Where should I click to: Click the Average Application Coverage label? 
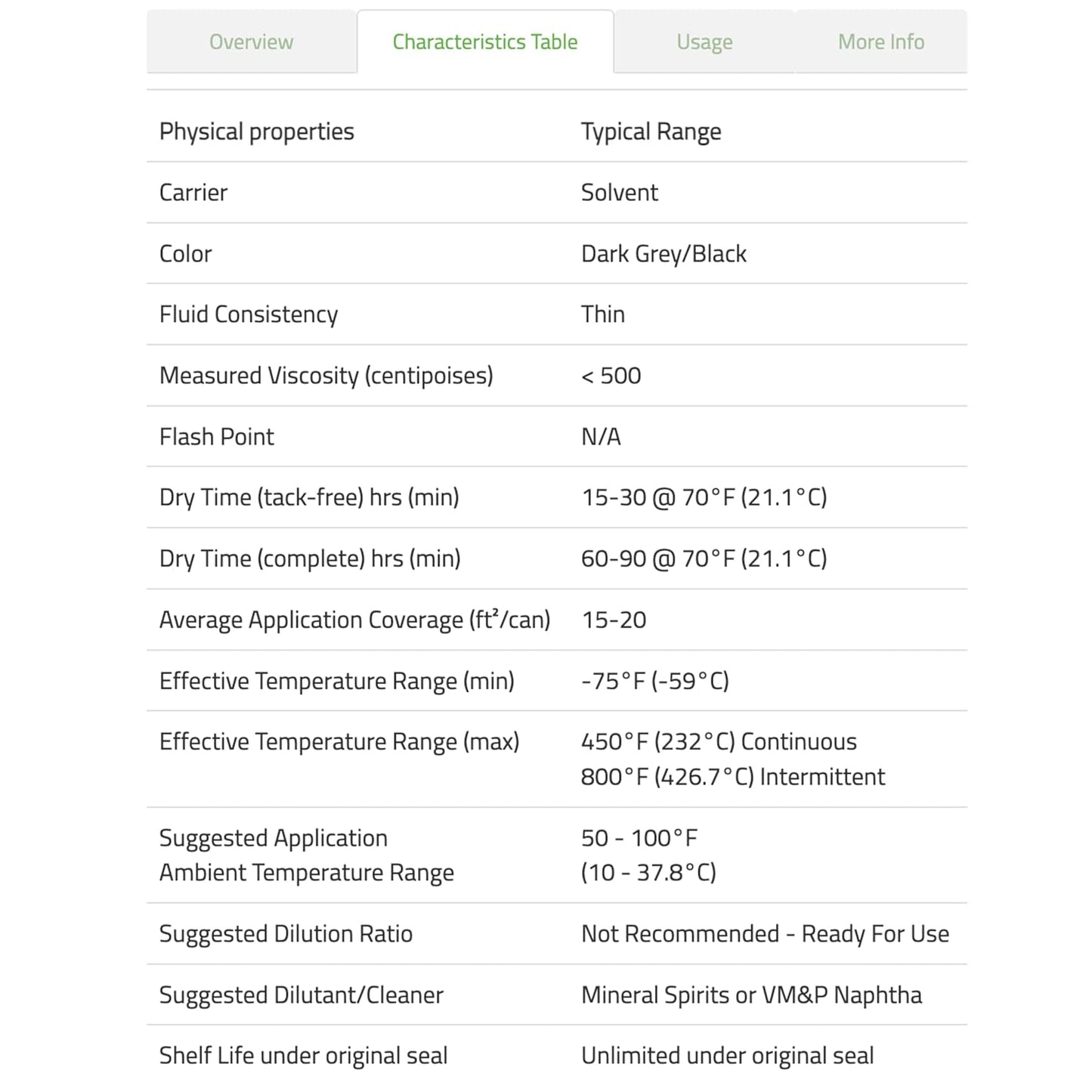pos(354,620)
